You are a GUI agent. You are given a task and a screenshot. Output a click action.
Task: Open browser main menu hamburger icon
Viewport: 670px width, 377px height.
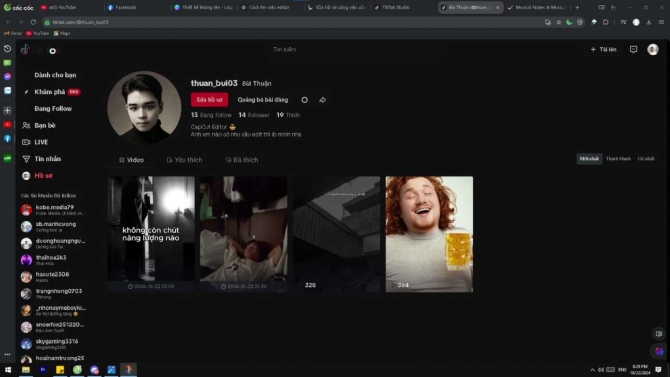(661, 22)
